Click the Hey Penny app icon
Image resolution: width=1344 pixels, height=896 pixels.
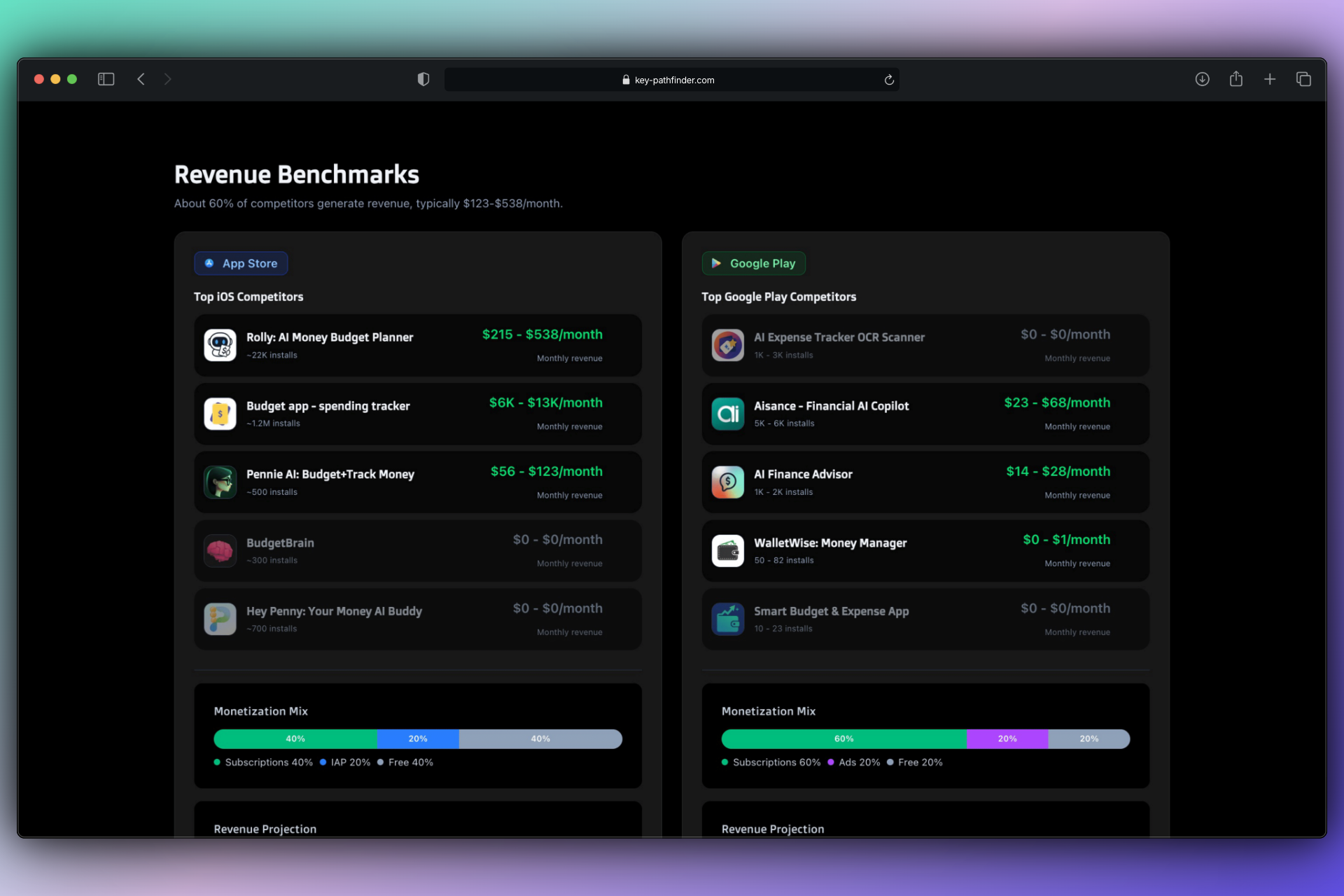click(x=220, y=619)
